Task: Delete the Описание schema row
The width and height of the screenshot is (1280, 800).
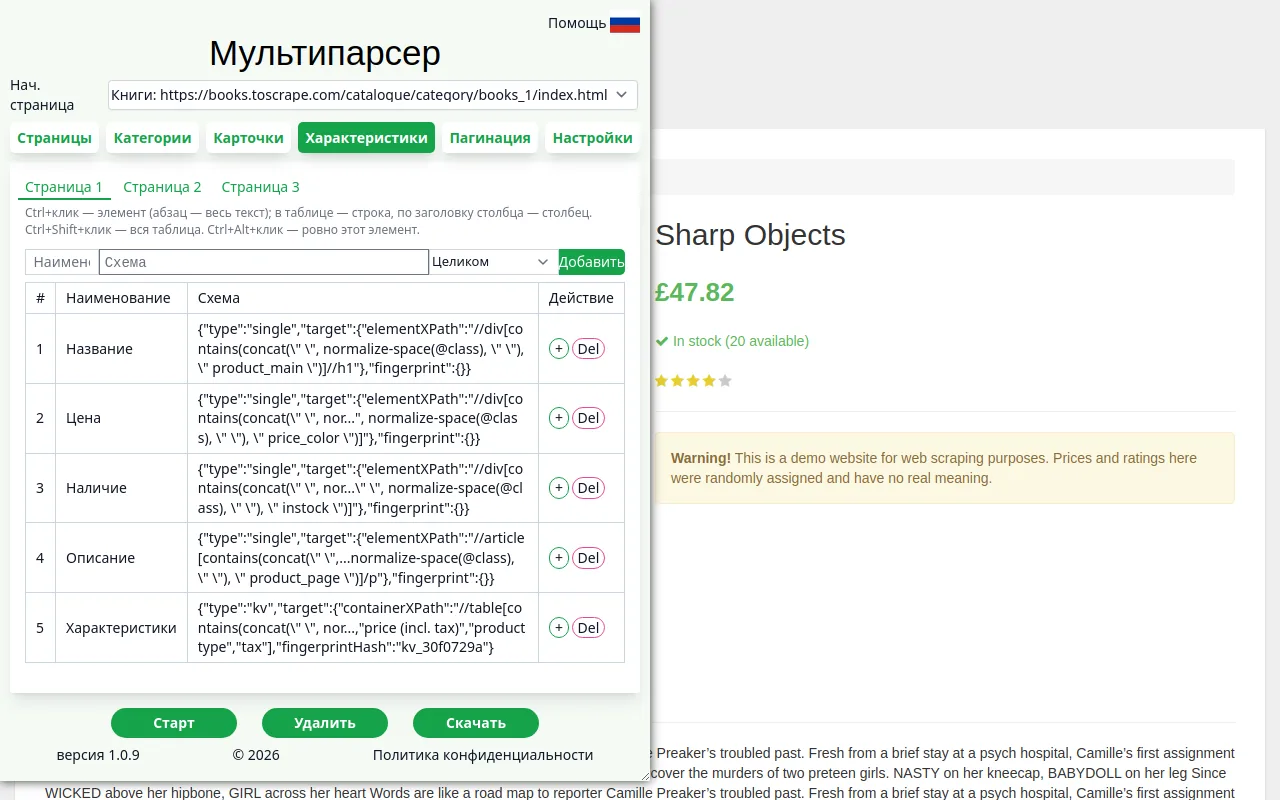Action: click(x=588, y=558)
